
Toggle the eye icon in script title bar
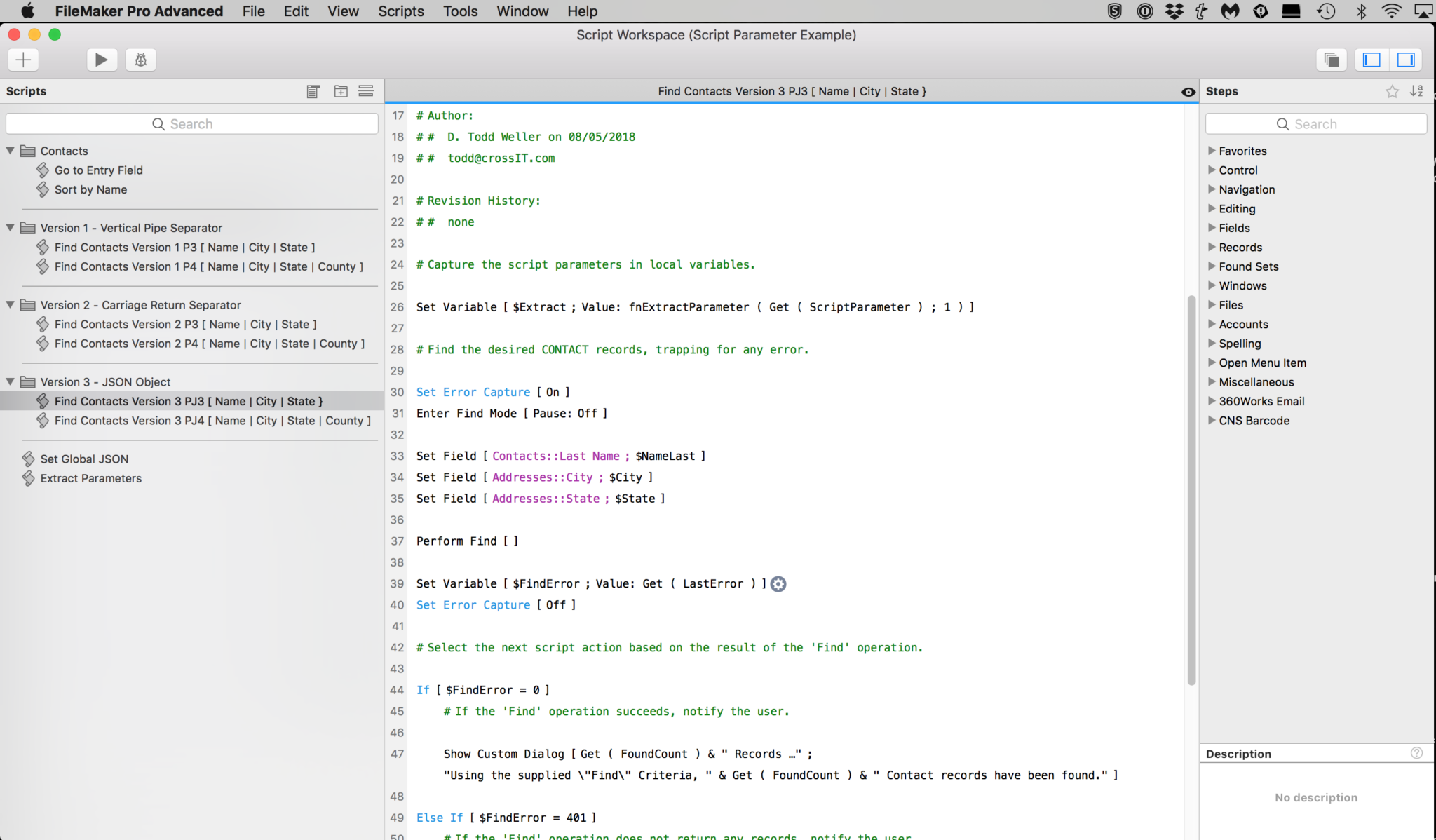(1188, 92)
